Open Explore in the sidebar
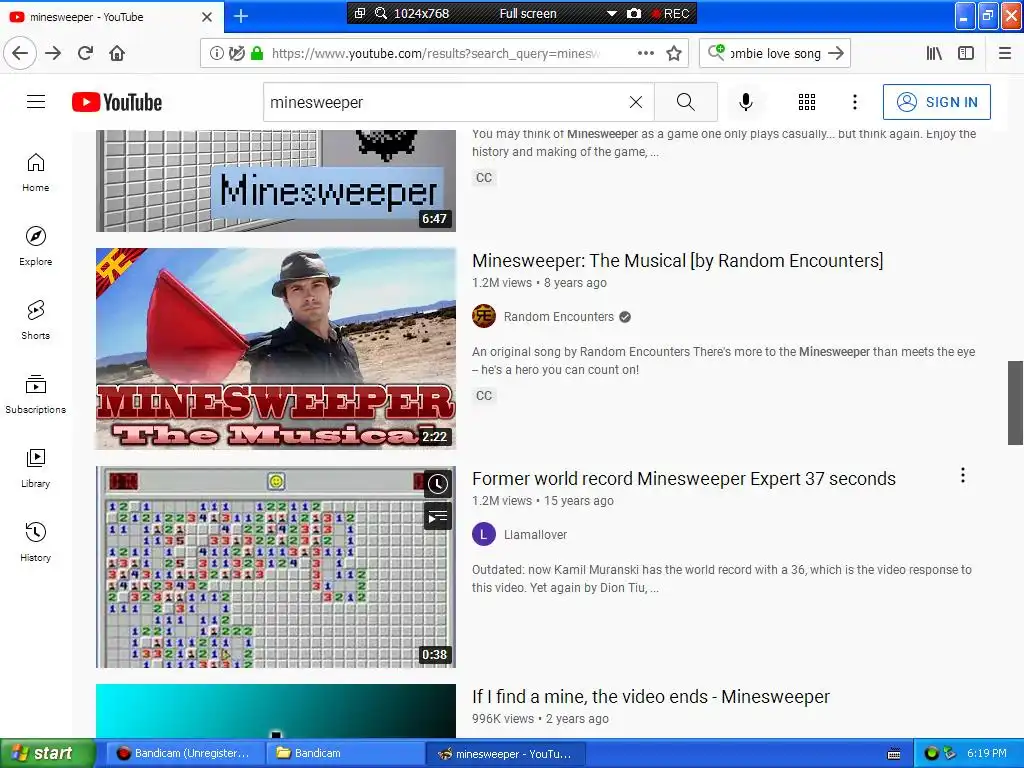 pos(36,247)
